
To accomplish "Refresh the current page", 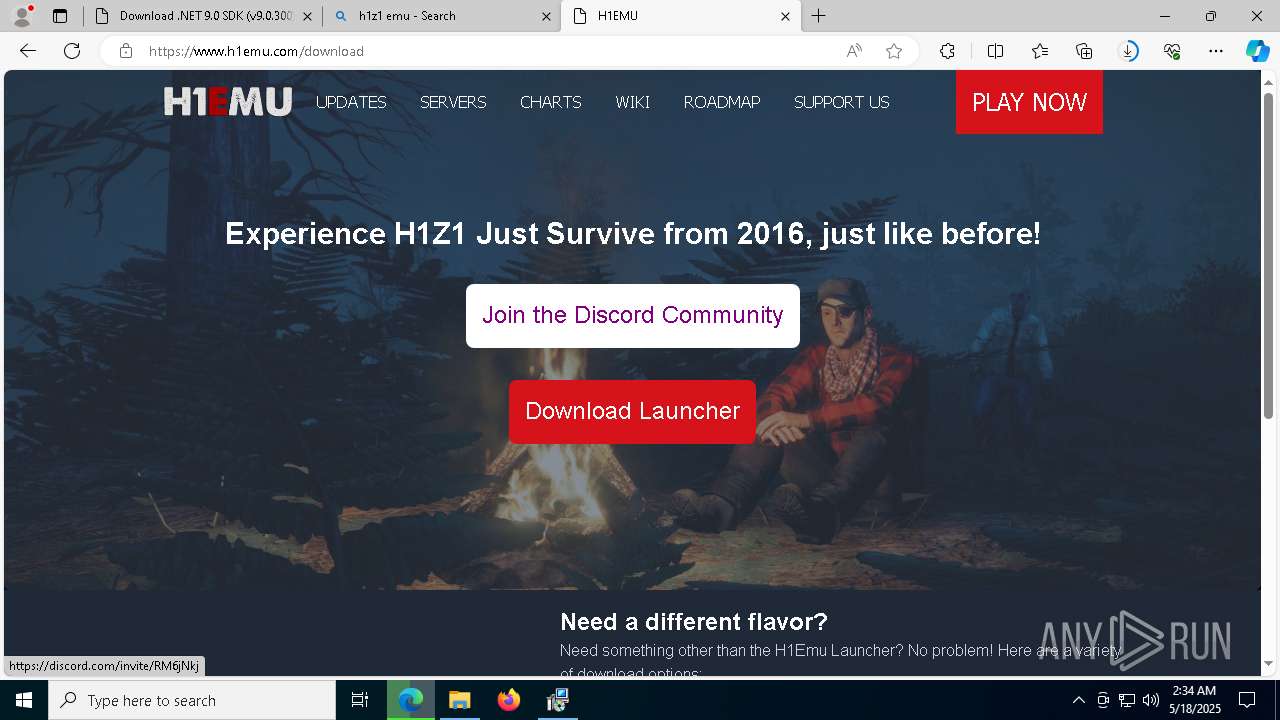I will tap(72, 51).
